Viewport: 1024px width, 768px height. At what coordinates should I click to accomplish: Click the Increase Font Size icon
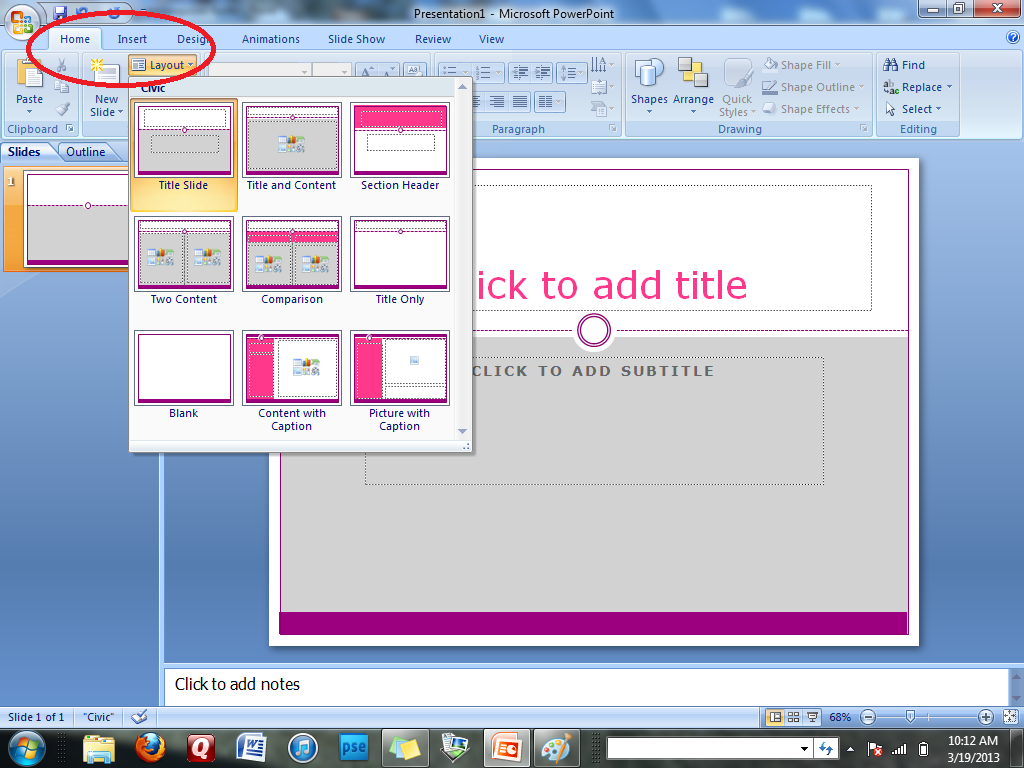click(x=367, y=71)
